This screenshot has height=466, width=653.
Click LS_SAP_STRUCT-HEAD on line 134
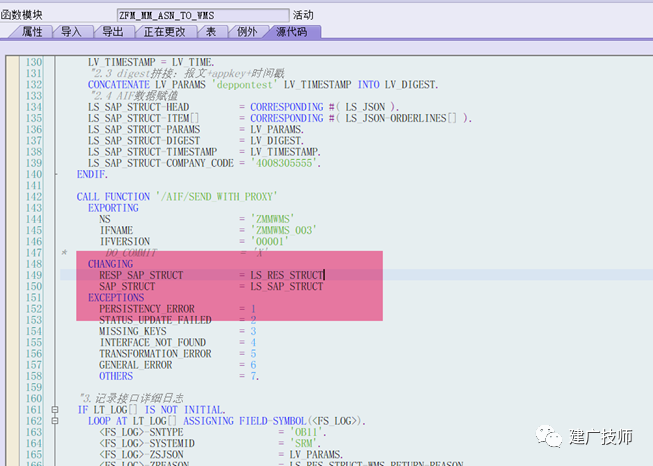pyautogui.click(x=138, y=107)
